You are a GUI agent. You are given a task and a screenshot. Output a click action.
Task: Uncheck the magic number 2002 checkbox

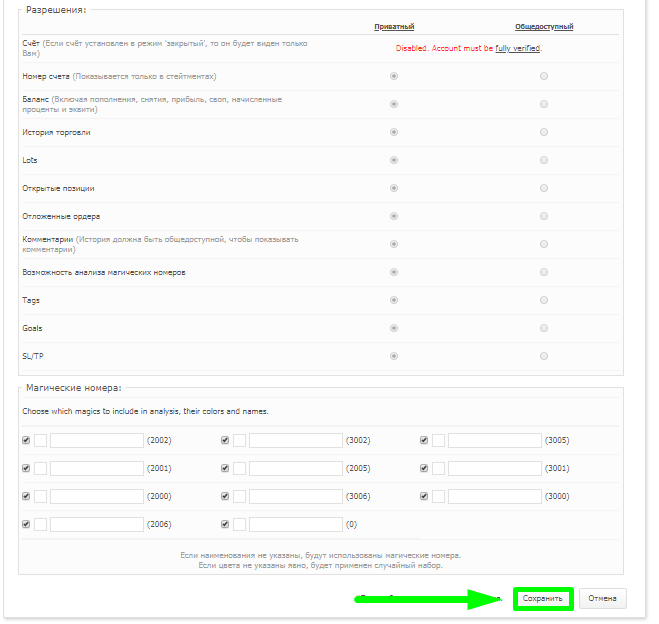pos(25,440)
